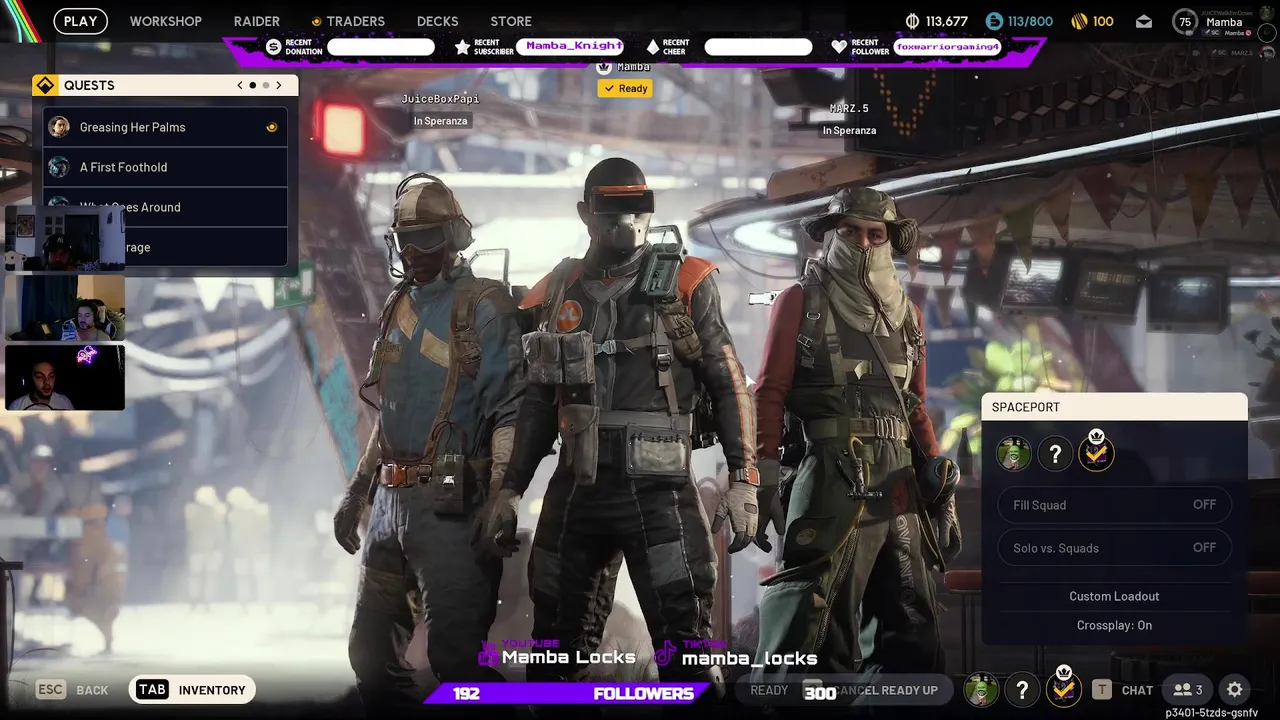Screen dimensions: 1280x720
Task: Click green avatar in bottom squad bar
Action: pos(981,690)
